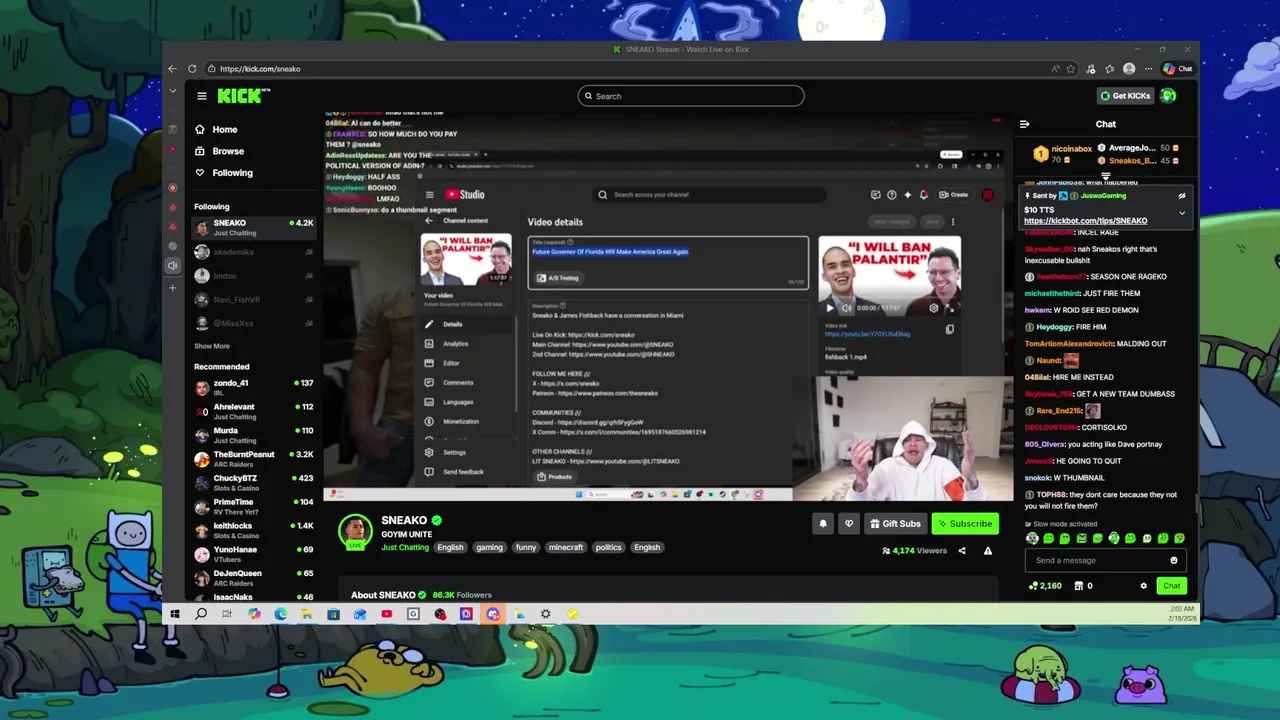Viewport: 1280px width, 720px height.
Task: Select the minecraft tag
Action: click(565, 547)
